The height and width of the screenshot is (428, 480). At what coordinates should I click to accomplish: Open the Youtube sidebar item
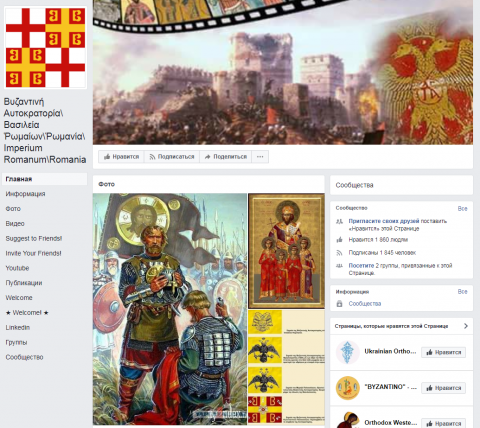[x=17, y=268]
